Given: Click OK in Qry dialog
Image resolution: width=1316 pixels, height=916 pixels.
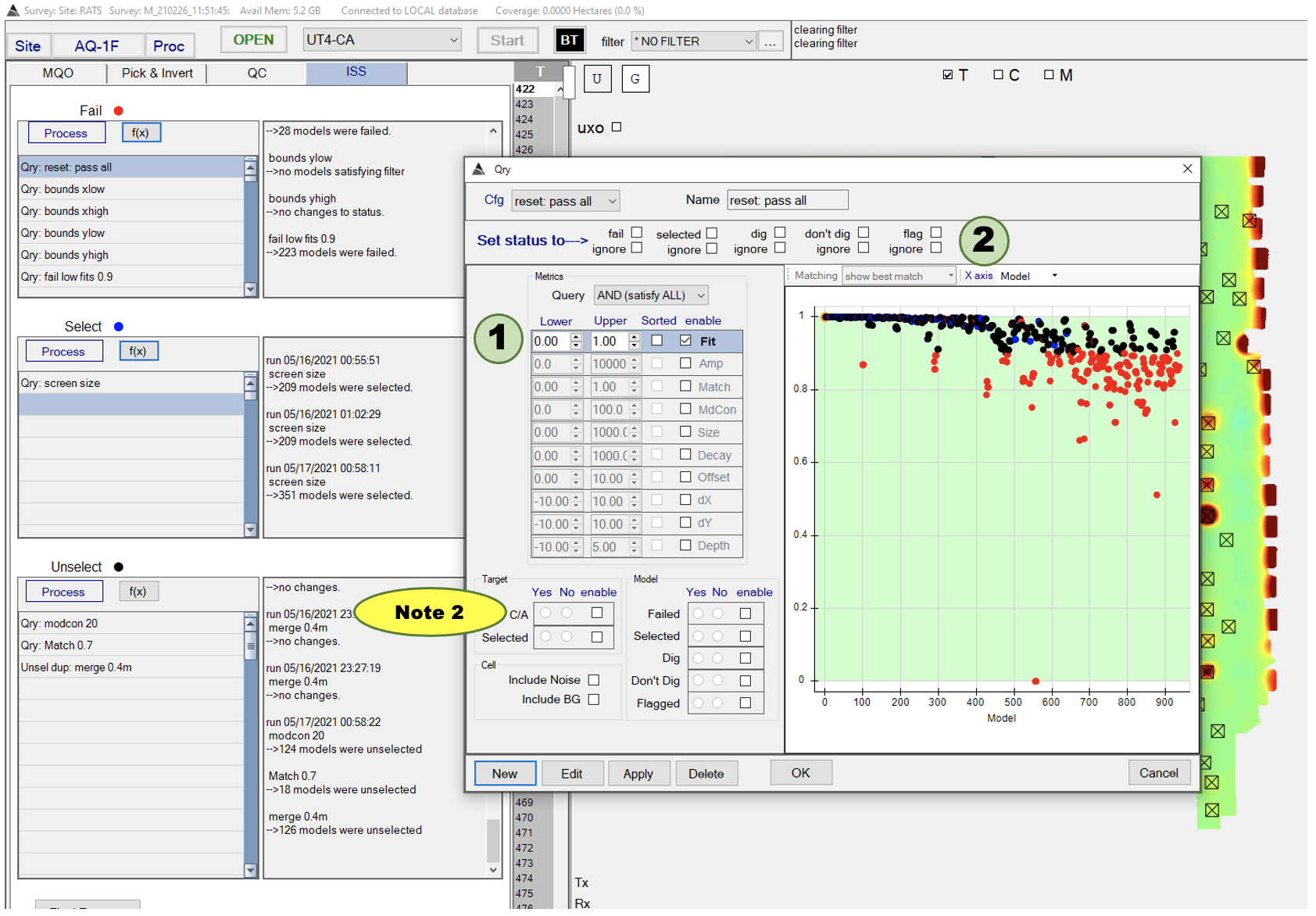Looking at the screenshot, I should (801, 772).
